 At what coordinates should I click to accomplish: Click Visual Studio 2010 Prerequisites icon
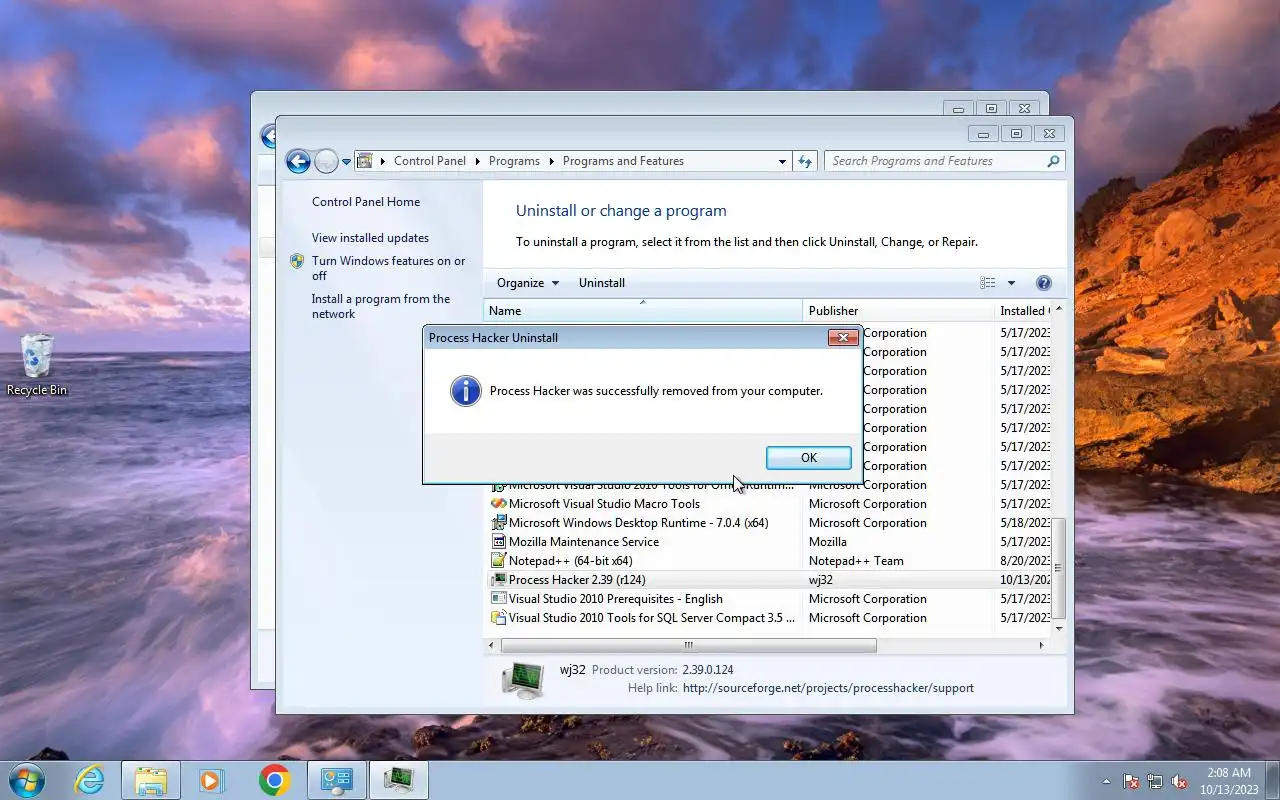(498, 599)
